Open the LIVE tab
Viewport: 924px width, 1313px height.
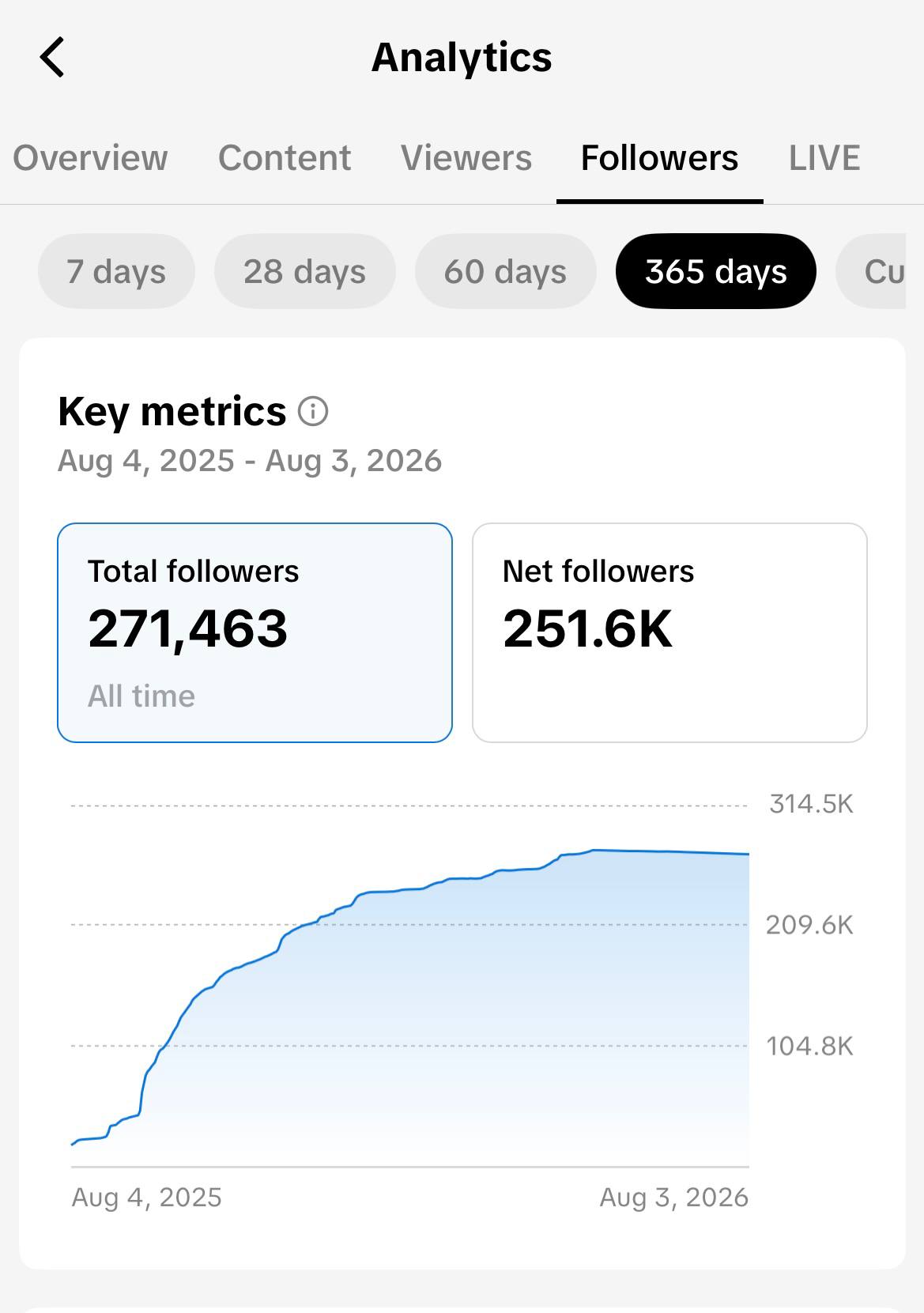[824, 157]
